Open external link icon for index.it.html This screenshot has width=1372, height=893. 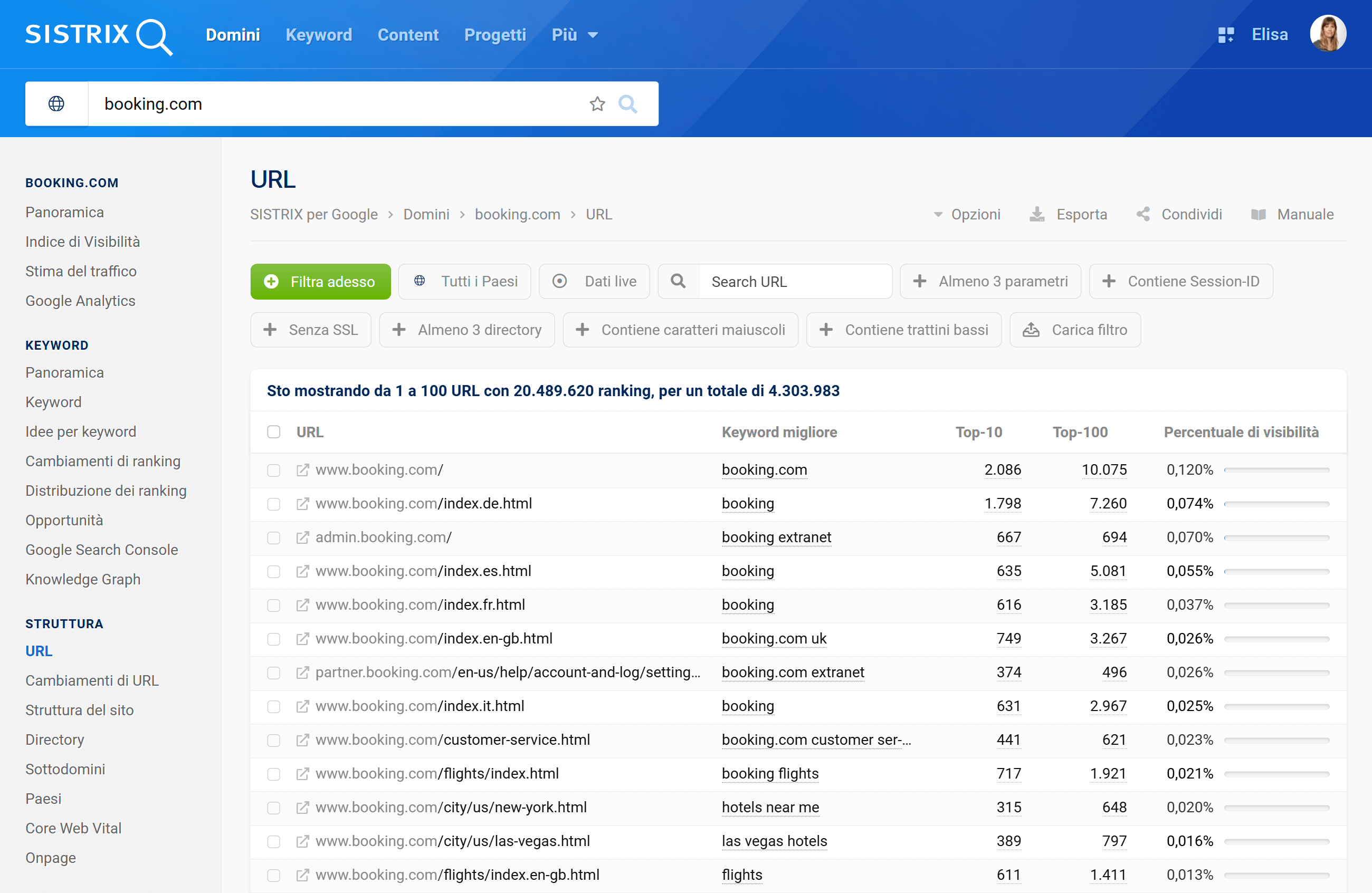coord(303,706)
